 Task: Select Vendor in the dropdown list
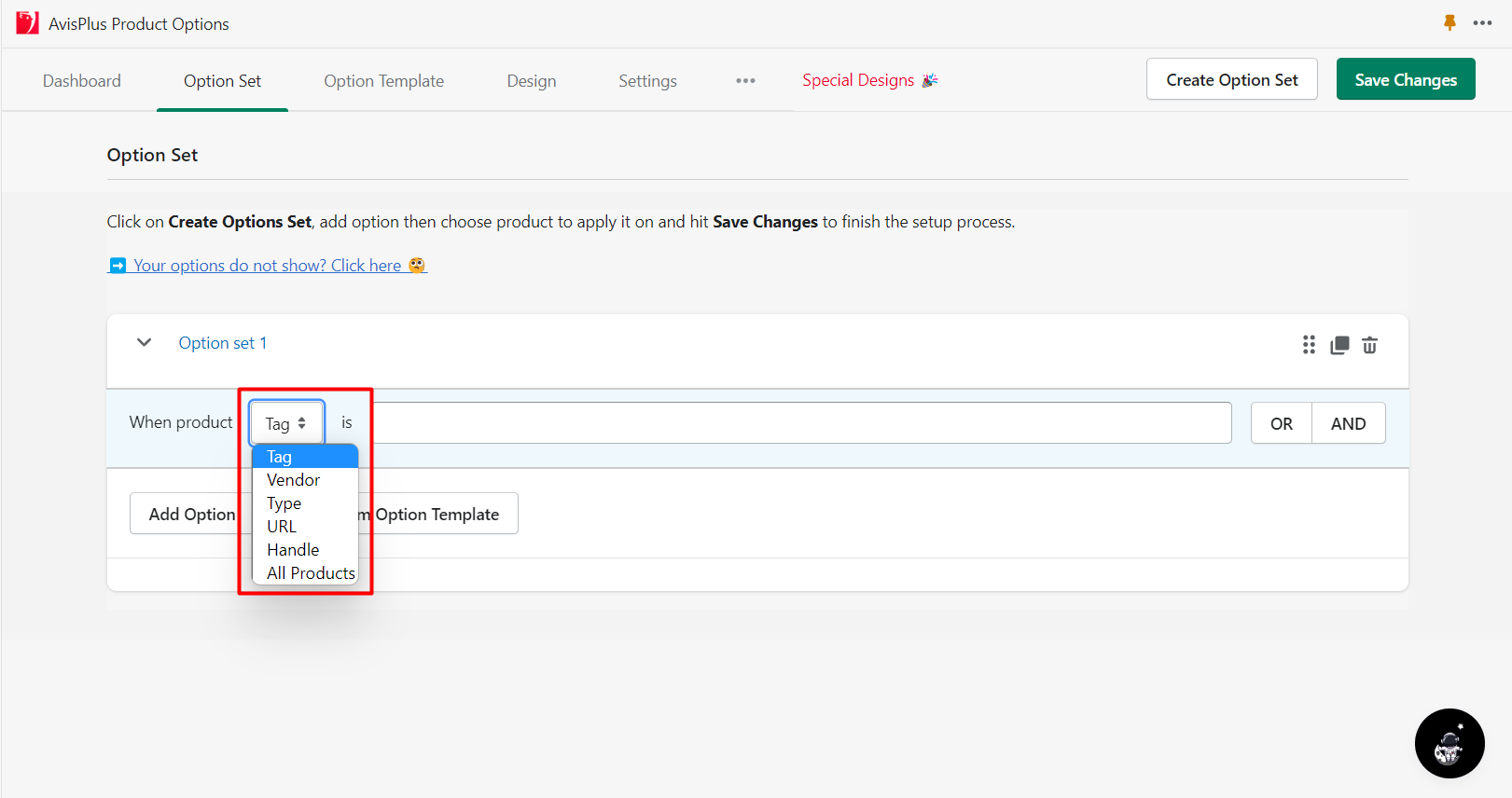click(305, 480)
